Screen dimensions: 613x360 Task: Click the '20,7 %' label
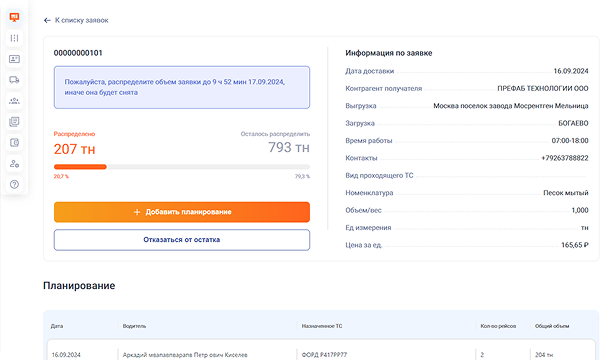pyautogui.click(x=61, y=177)
